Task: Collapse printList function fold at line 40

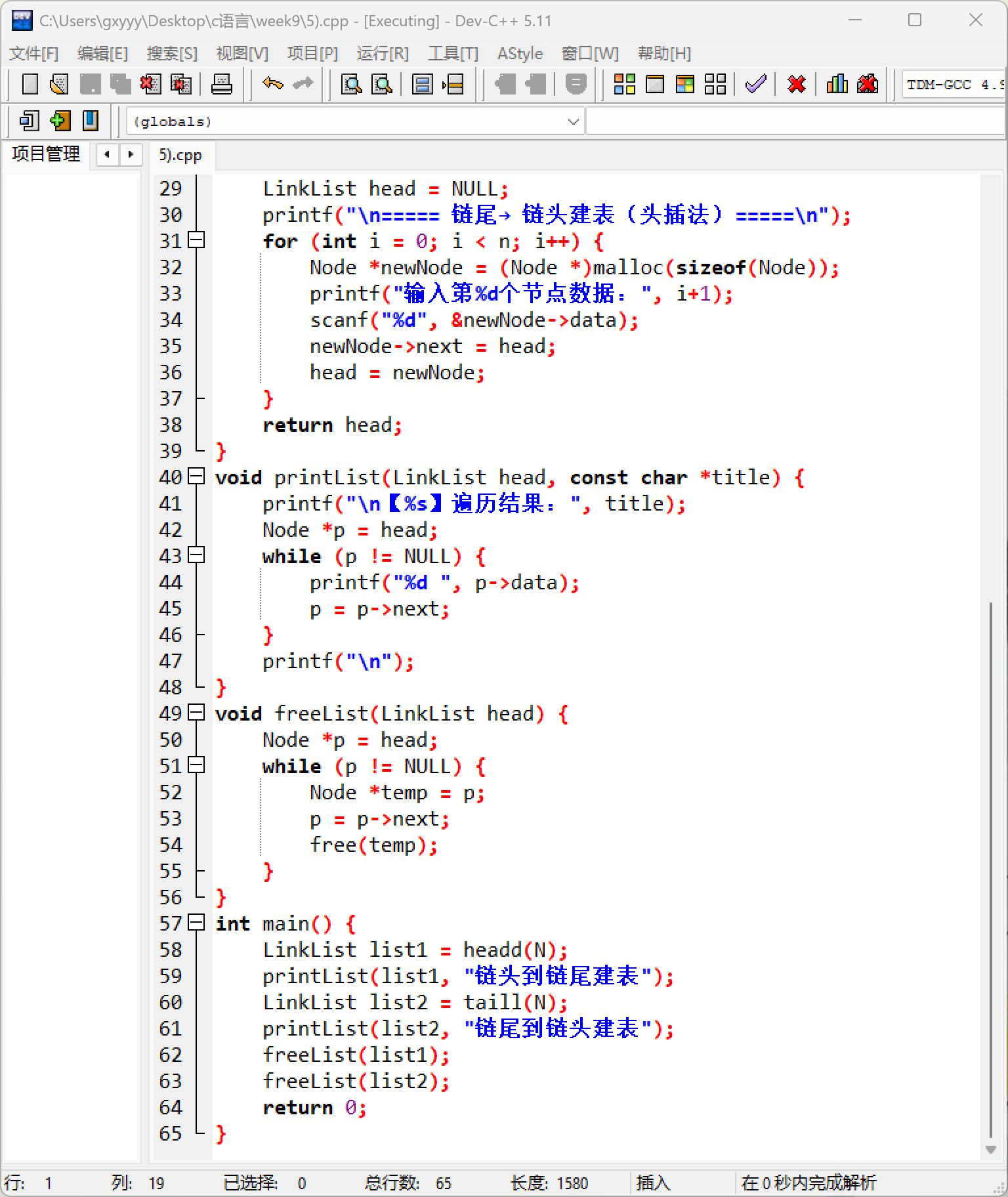Action: click(196, 476)
